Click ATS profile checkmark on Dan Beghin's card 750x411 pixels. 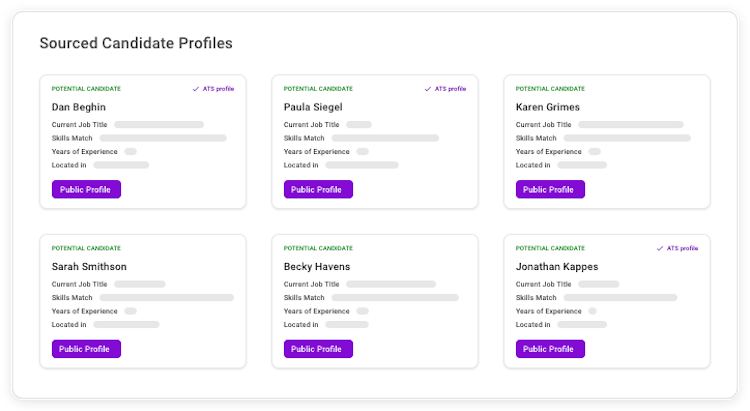(x=196, y=89)
